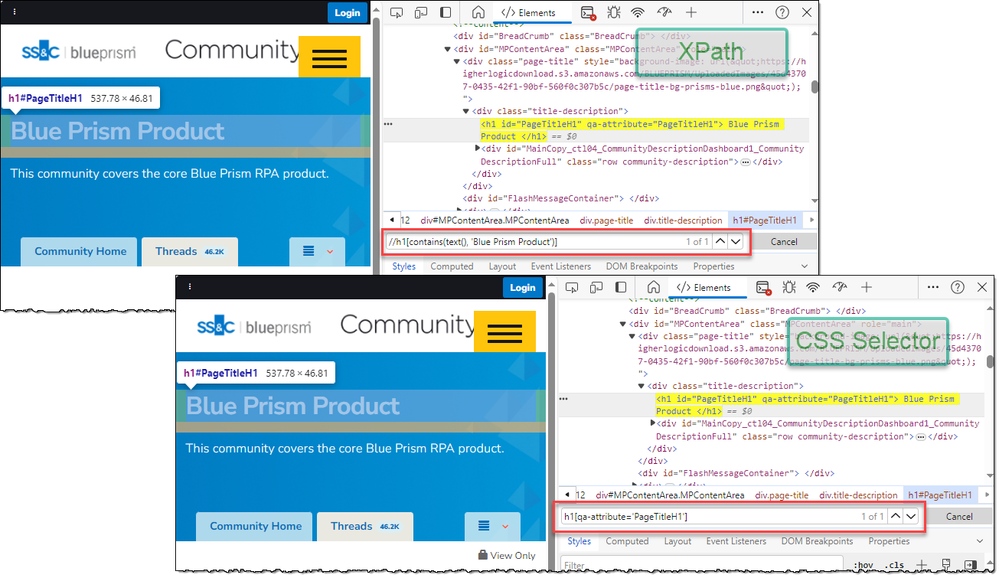Open Network wifi icon in upper DevTools
999x578 pixels.
(638, 13)
